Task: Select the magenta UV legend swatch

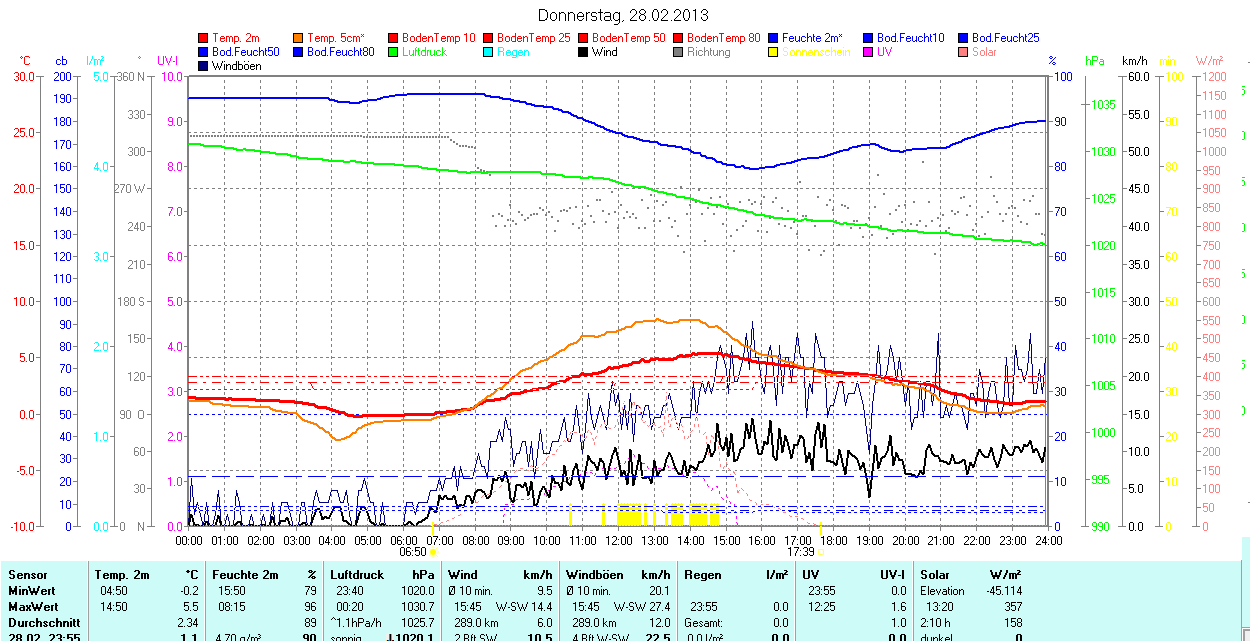Action: tap(869, 52)
